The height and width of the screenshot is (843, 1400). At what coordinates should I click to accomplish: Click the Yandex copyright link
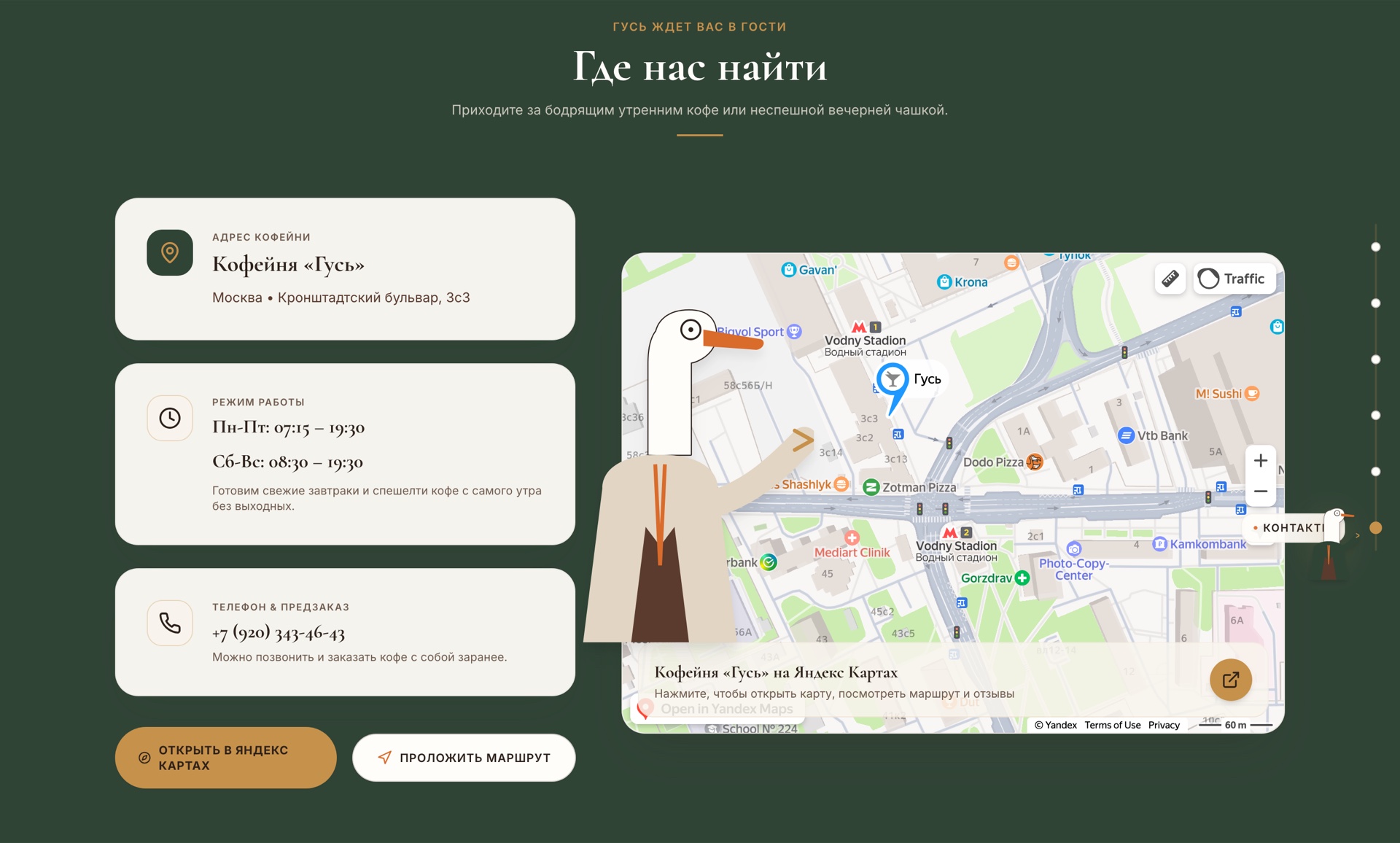pos(1055,725)
